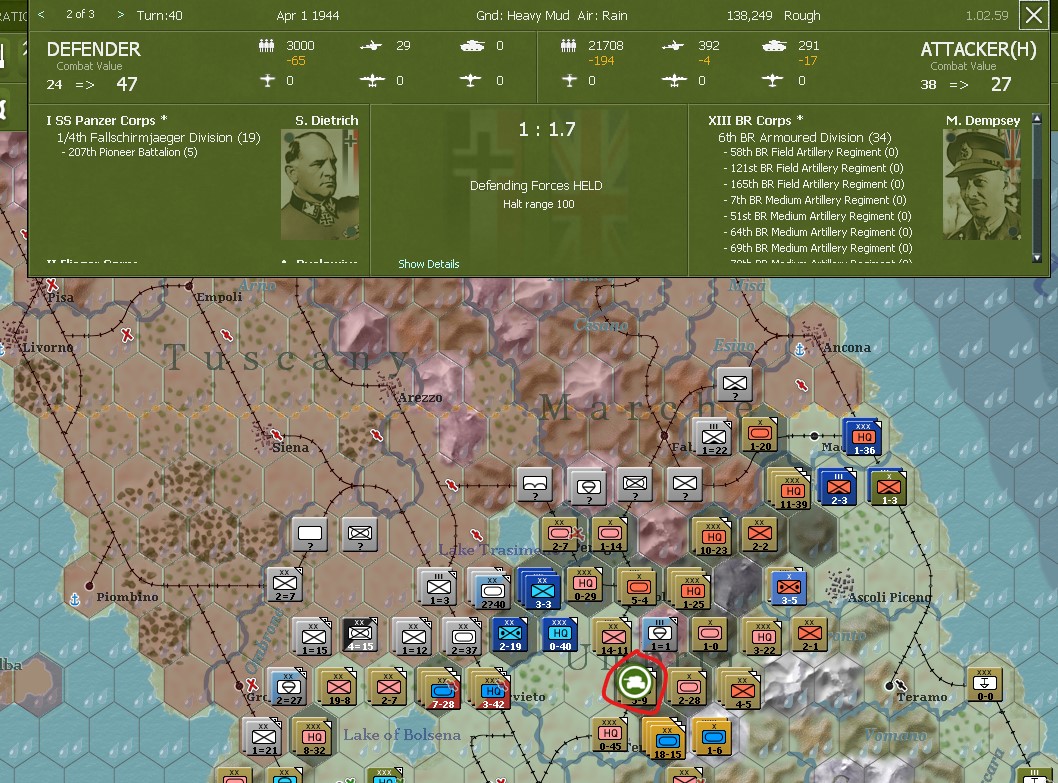Image resolution: width=1058 pixels, height=783 pixels.
Task: Select the HQ 11-39 counter
Action: pyautogui.click(x=791, y=489)
